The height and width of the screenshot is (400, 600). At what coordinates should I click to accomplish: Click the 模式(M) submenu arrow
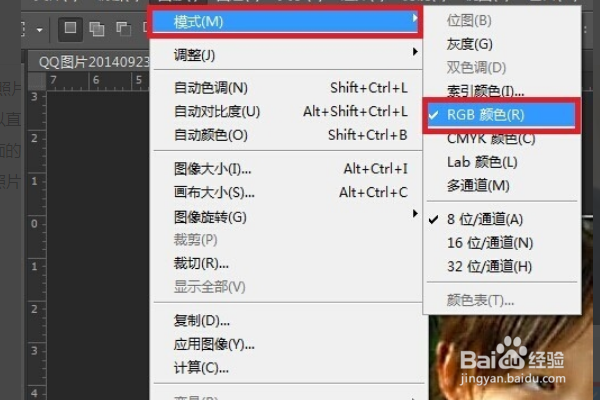414,18
